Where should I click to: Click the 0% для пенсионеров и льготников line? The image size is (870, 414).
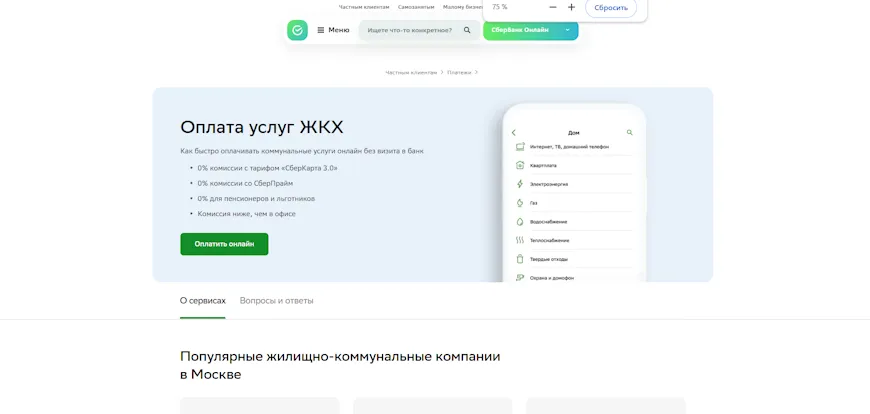(x=256, y=198)
